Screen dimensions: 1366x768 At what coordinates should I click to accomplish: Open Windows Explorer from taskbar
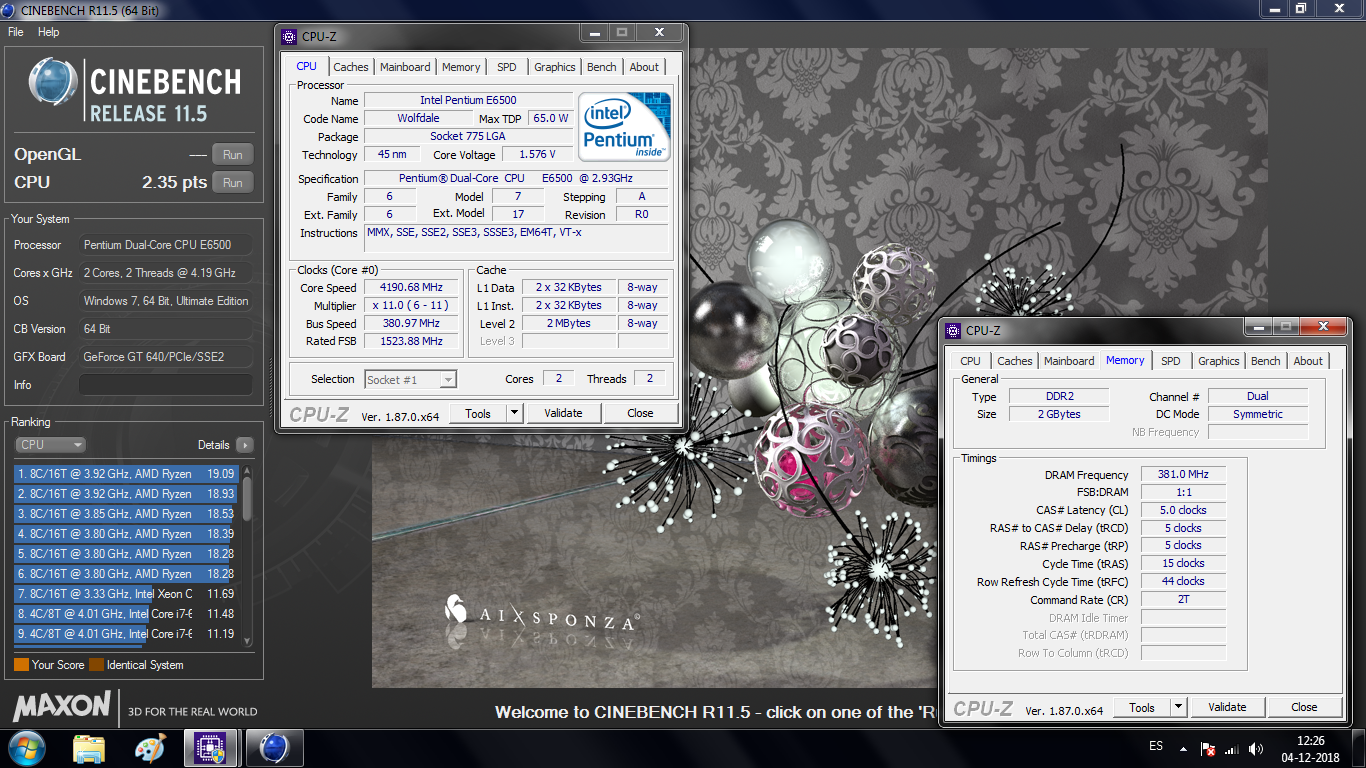89,748
